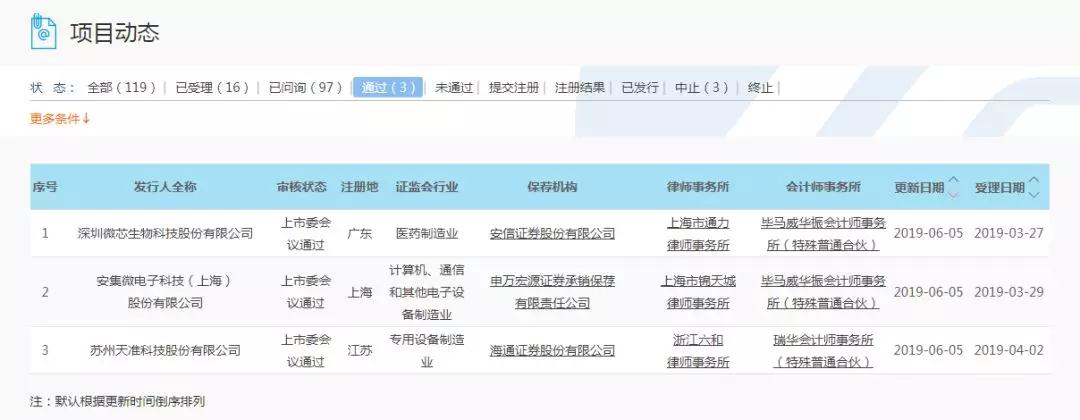Sort by 受理日期 using arrow icon

[x=1034, y=187]
